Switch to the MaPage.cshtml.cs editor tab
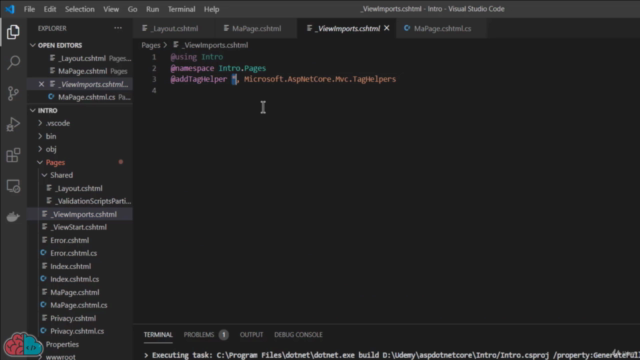 point(441,28)
